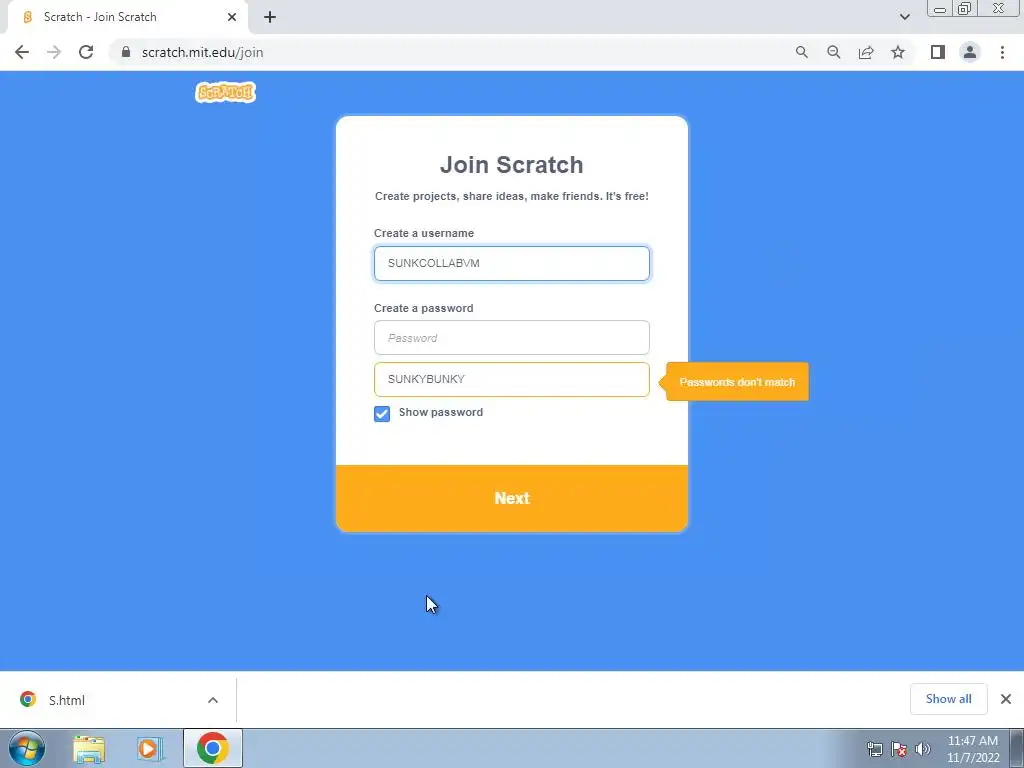The height and width of the screenshot is (768, 1024).
Task: Open the network tray icon
Action: (x=874, y=749)
